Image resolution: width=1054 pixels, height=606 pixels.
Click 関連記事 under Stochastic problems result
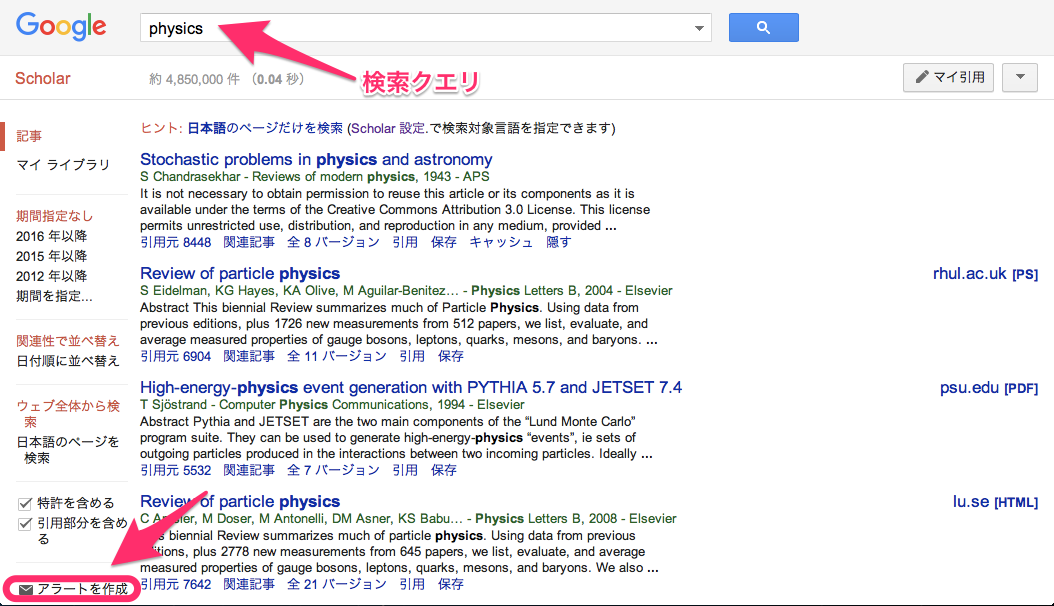coord(249,243)
